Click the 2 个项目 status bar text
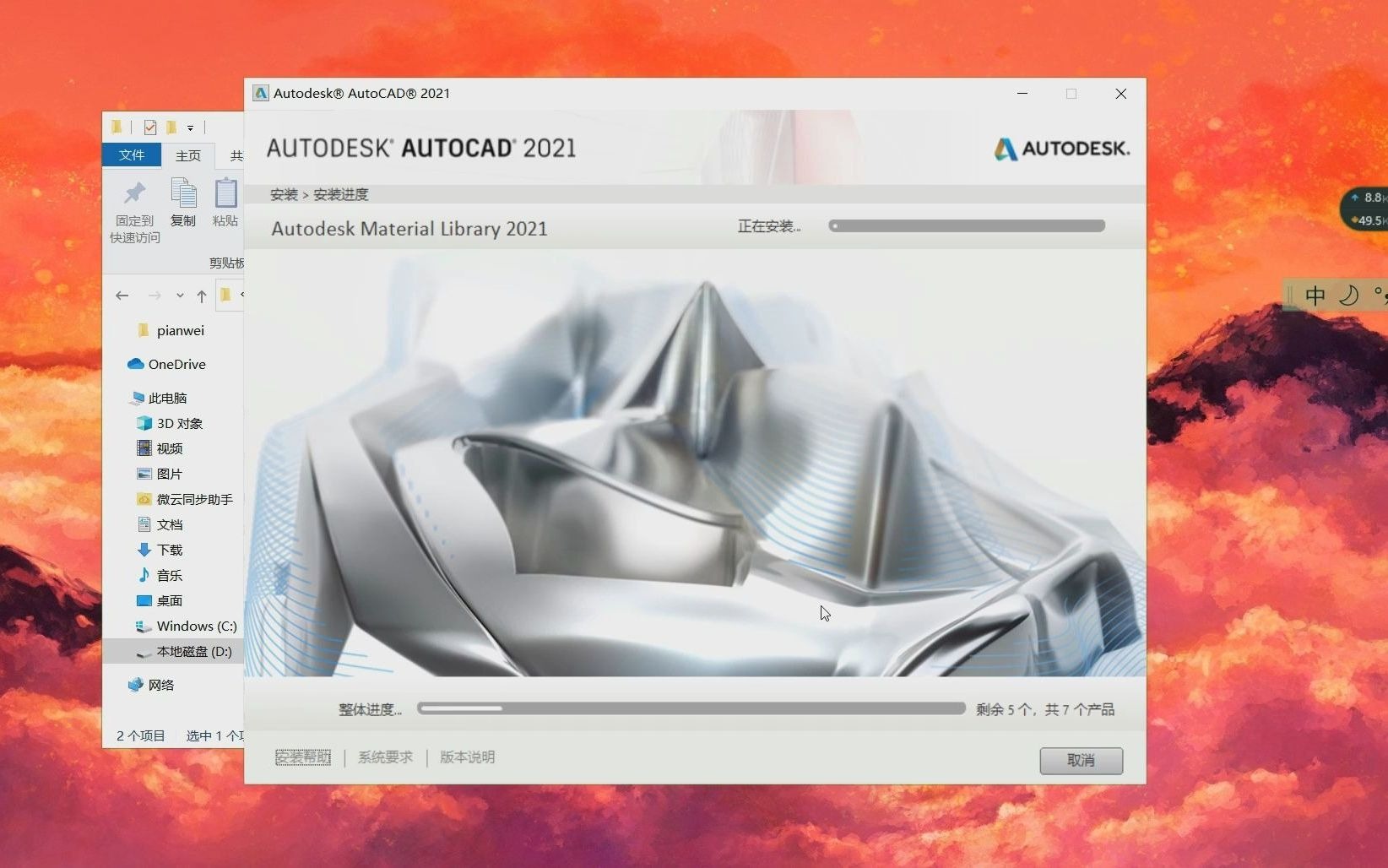This screenshot has width=1388, height=868. point(140,735)
